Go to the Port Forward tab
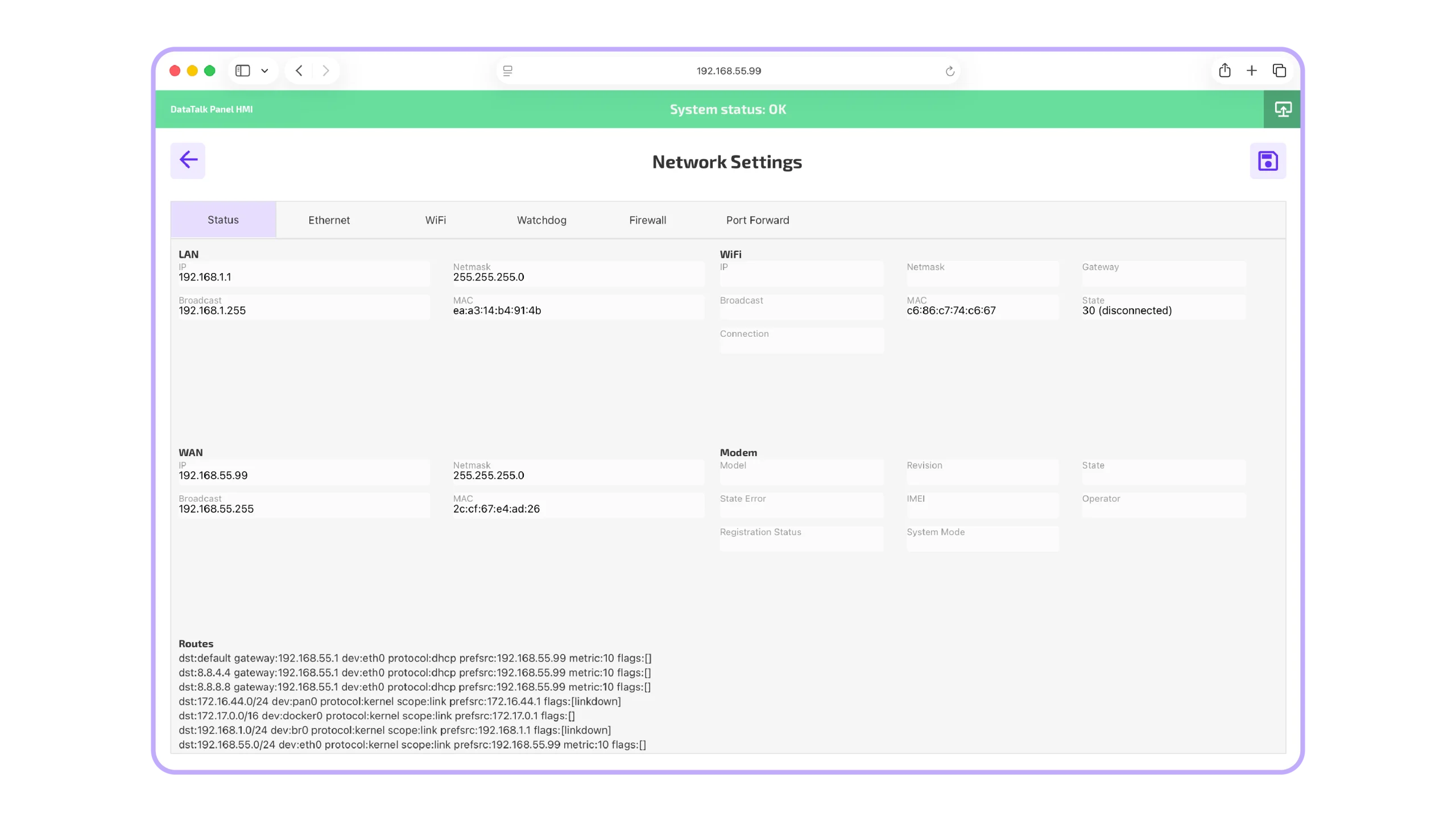 757,220
